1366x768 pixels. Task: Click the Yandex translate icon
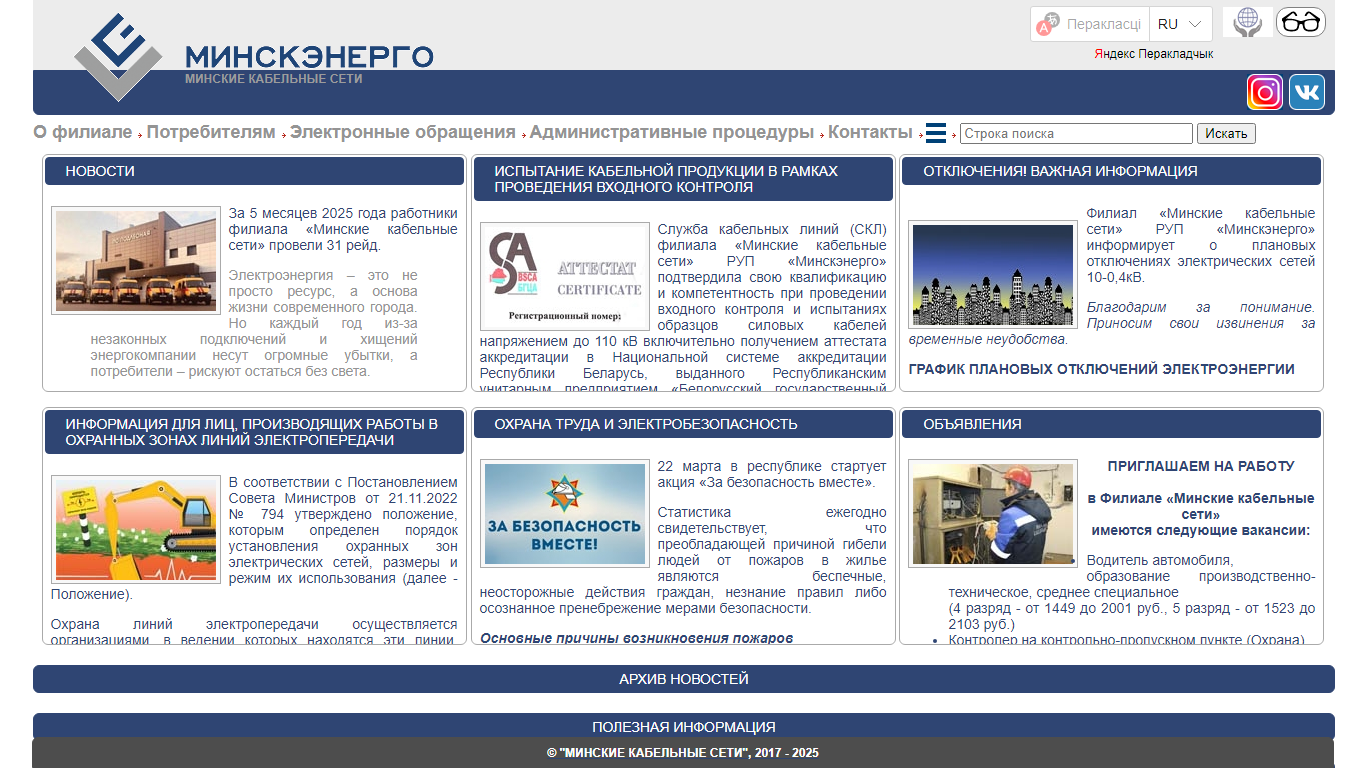[1047, 24]
